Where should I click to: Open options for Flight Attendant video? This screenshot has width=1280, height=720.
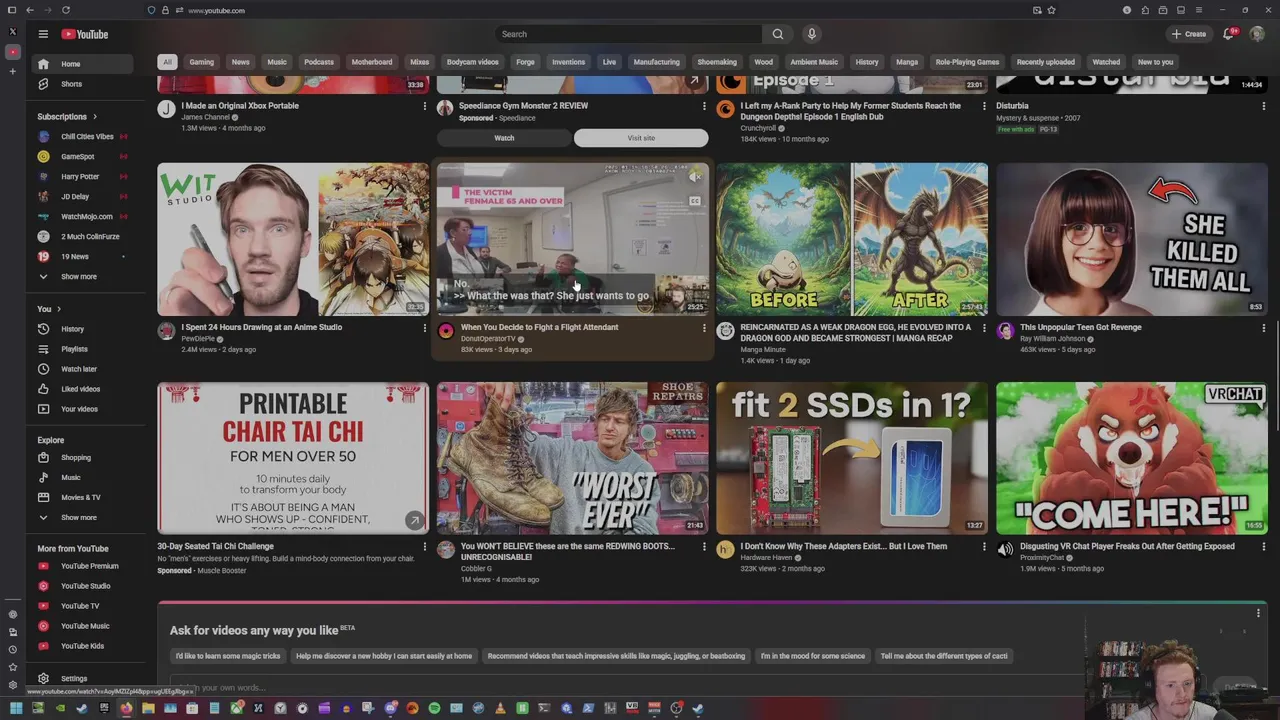[704, 328]
